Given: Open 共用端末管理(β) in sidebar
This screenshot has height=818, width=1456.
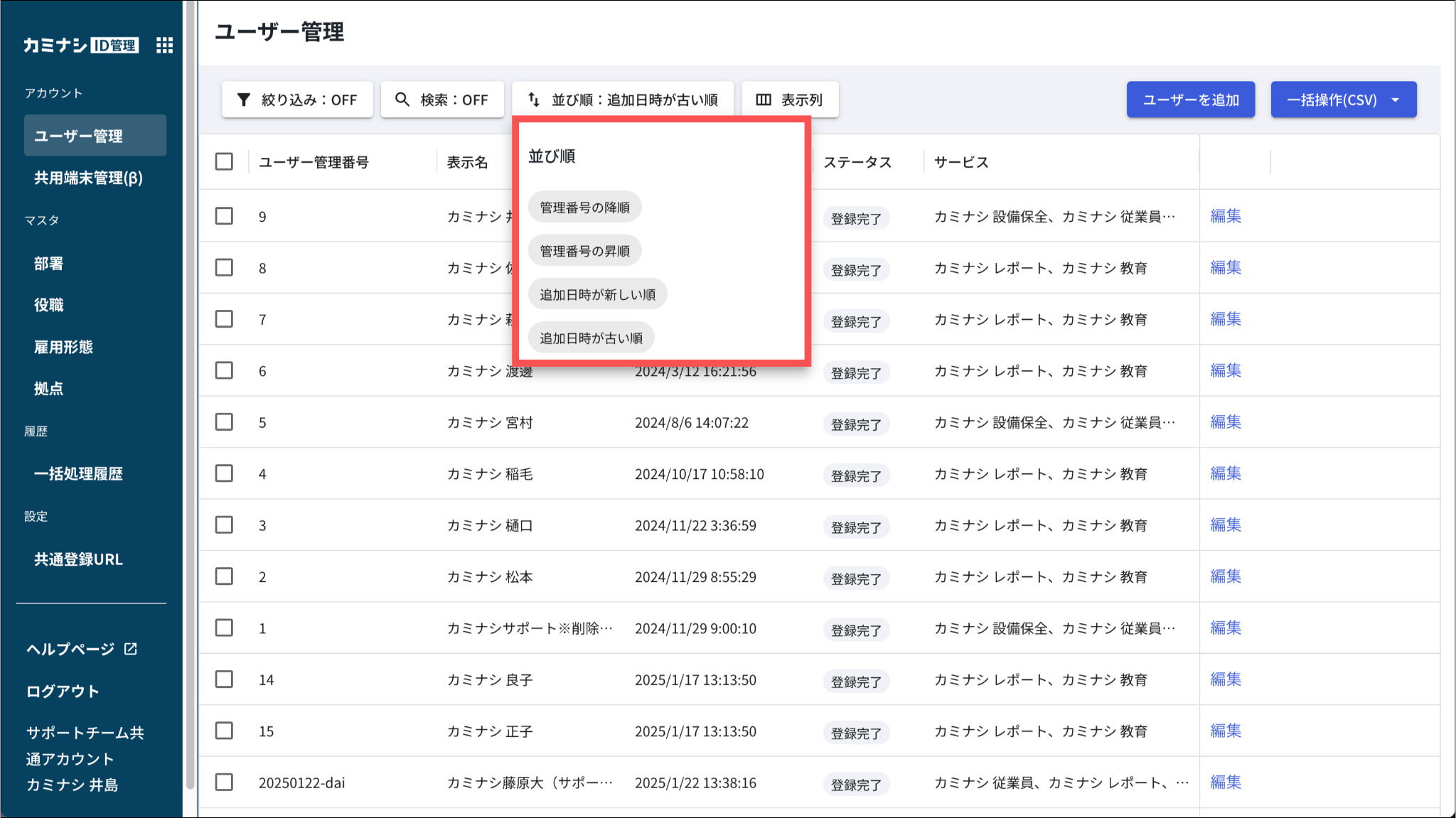Looking at the screenshot, I should 88,178.
